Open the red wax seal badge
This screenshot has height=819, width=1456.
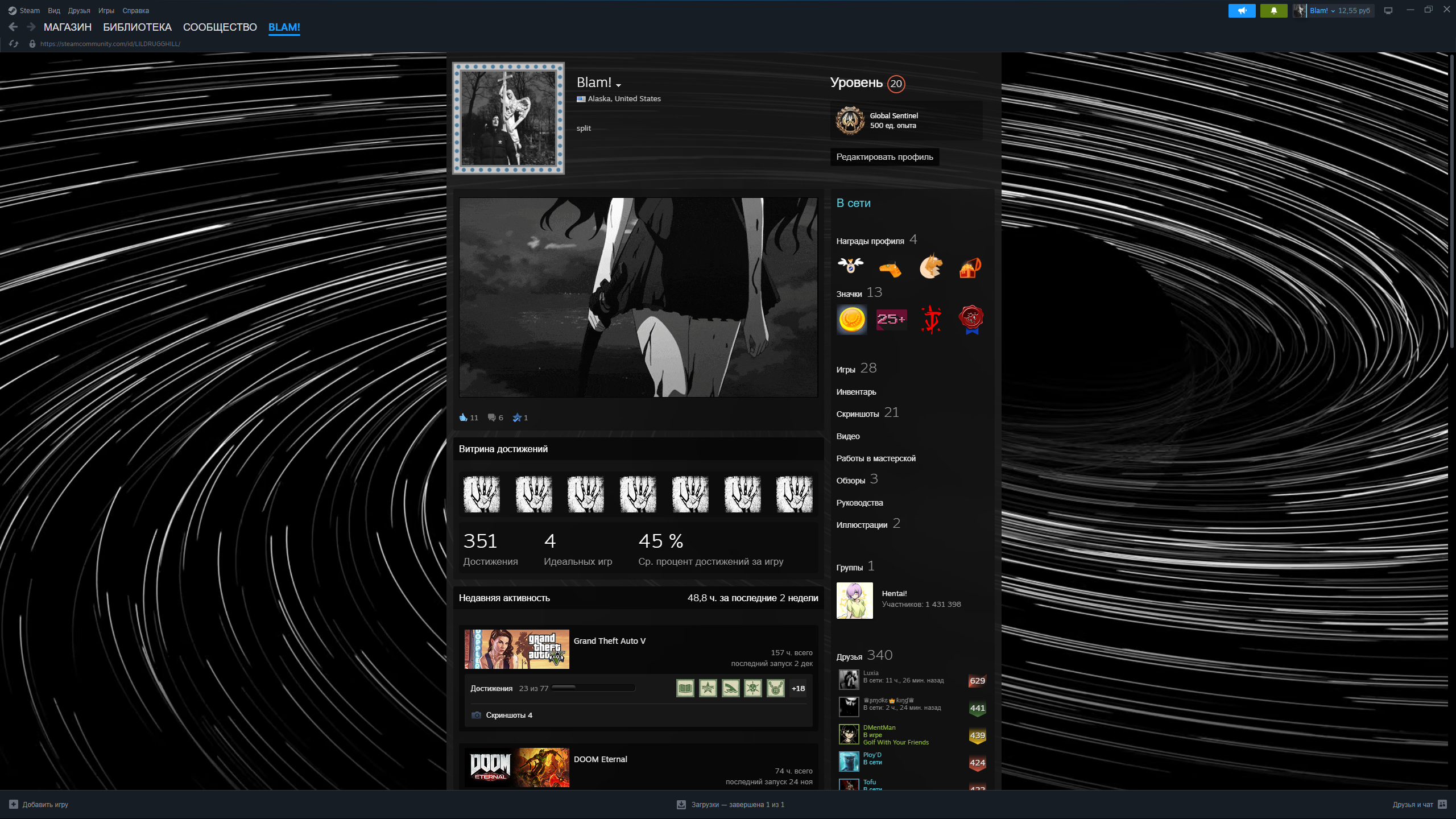pyautogui.click(x=971, y=320)
